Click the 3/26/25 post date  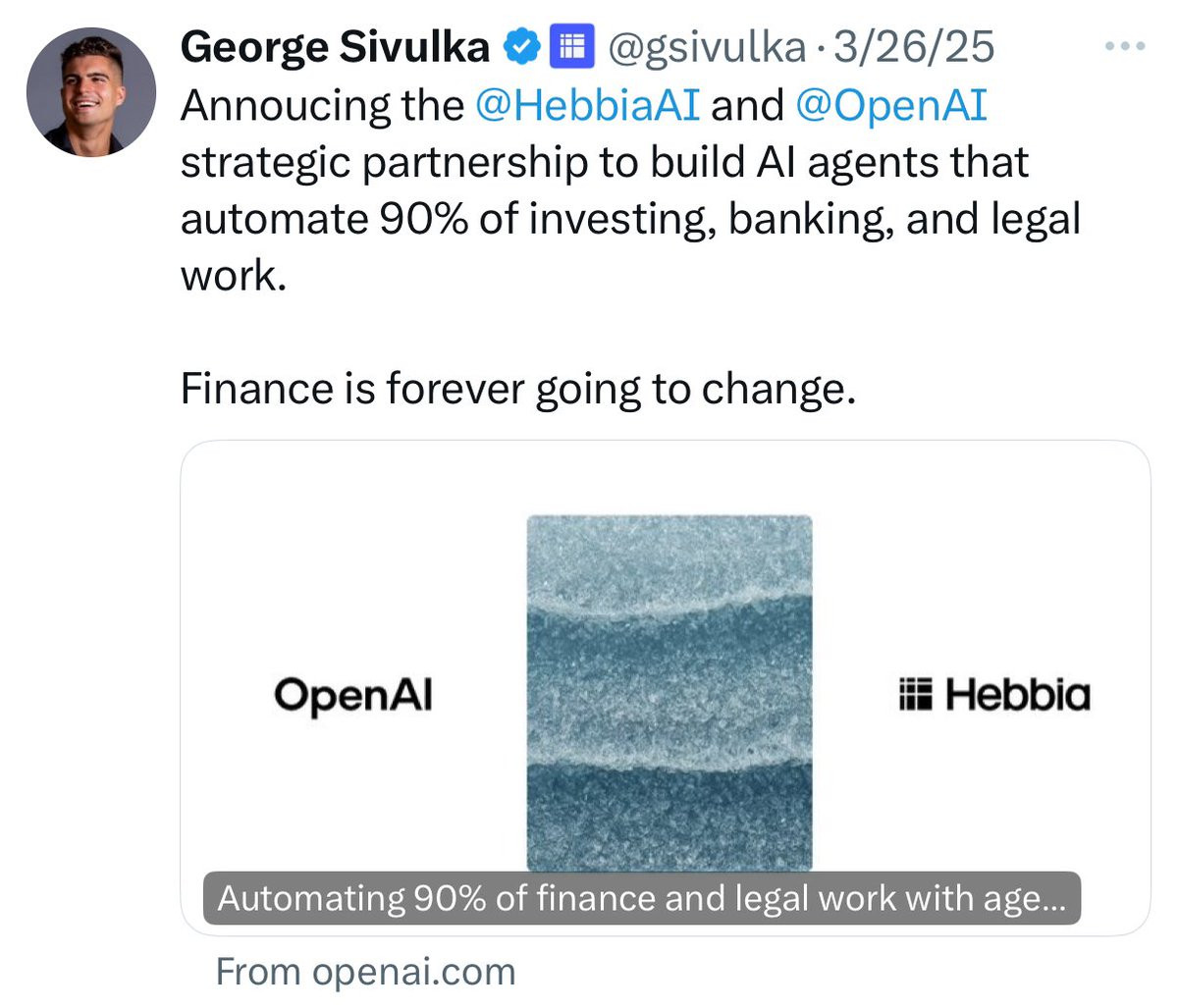coord(913,46)
